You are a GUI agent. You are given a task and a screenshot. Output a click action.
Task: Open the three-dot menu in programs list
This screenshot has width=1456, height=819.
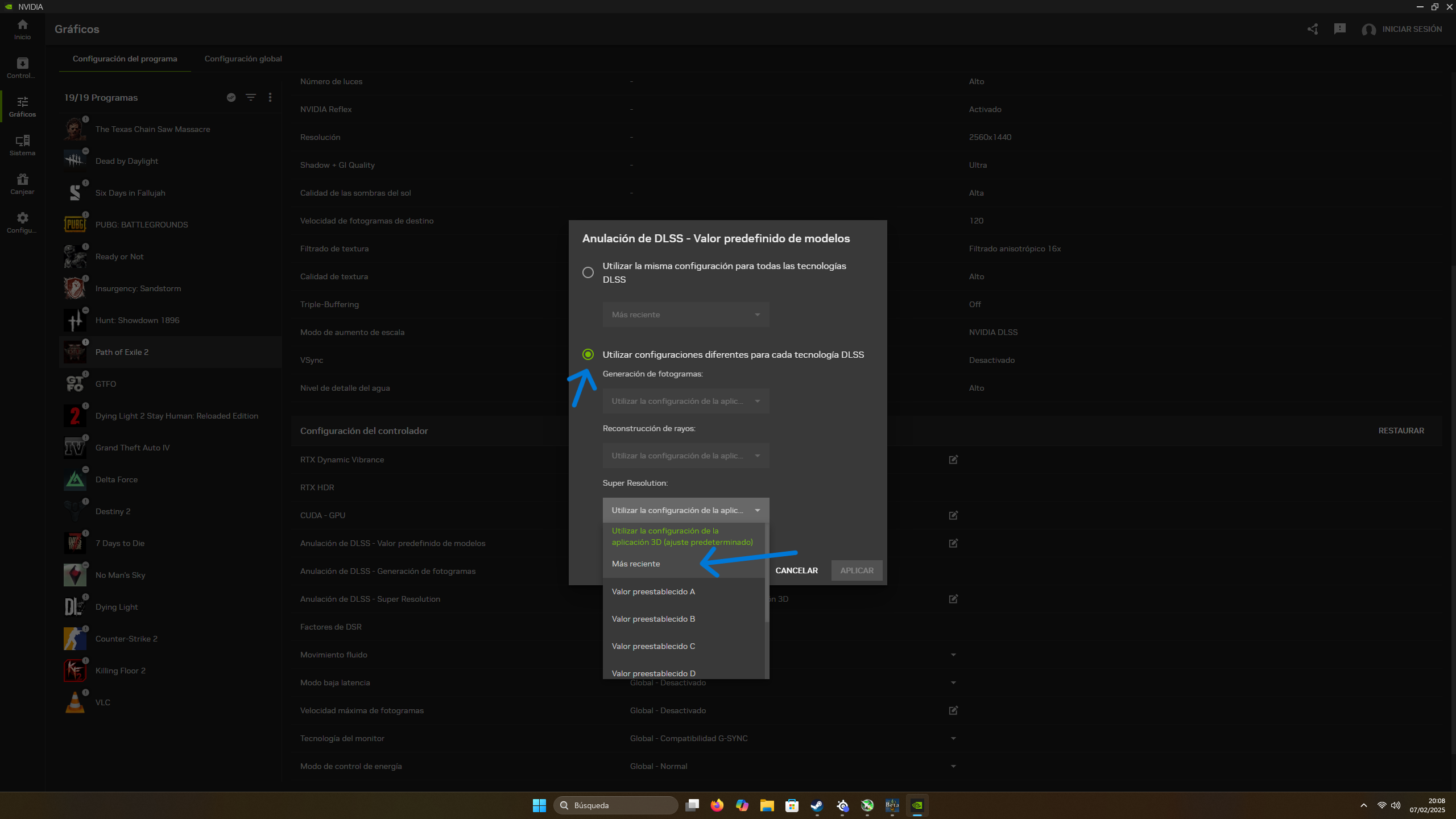pyautogui.click(x=270, y=97)
